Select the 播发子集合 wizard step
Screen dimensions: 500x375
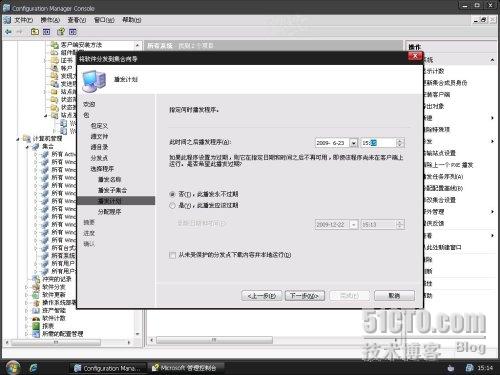tap(112, 190)
